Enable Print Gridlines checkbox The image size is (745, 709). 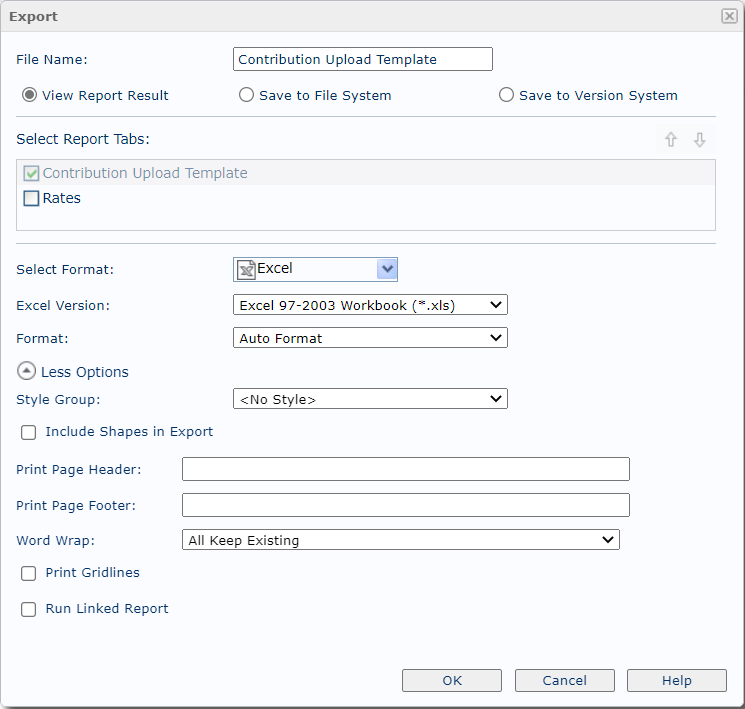29,573
